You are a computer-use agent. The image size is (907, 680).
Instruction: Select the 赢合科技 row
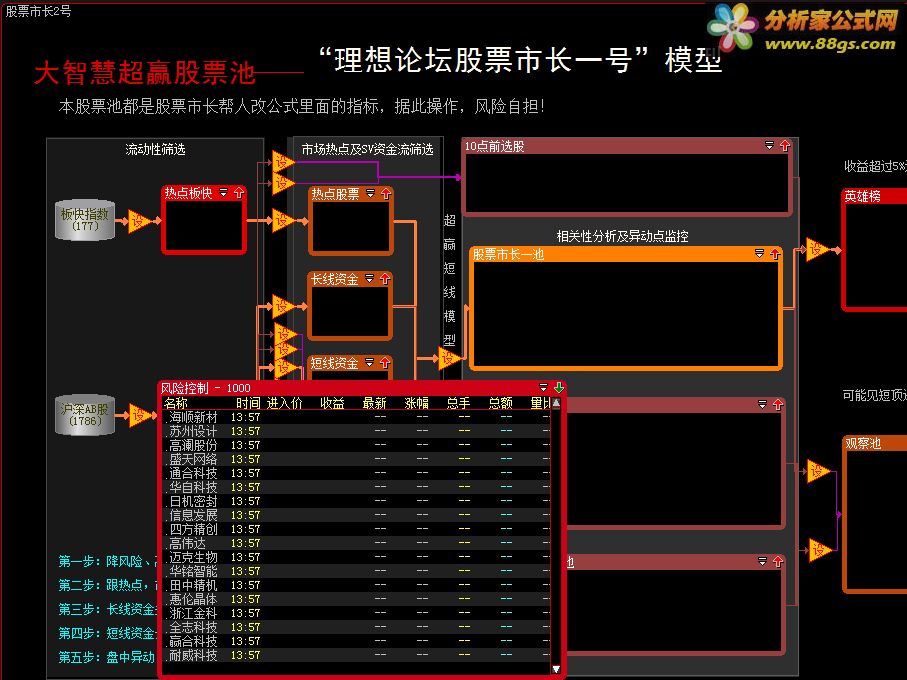pos(357,641)
